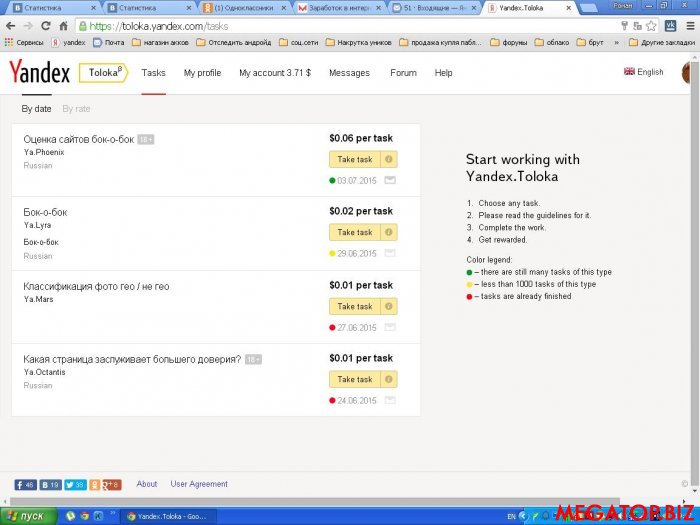Click the VK extension icon in toolbar

(x=670, y=26)
